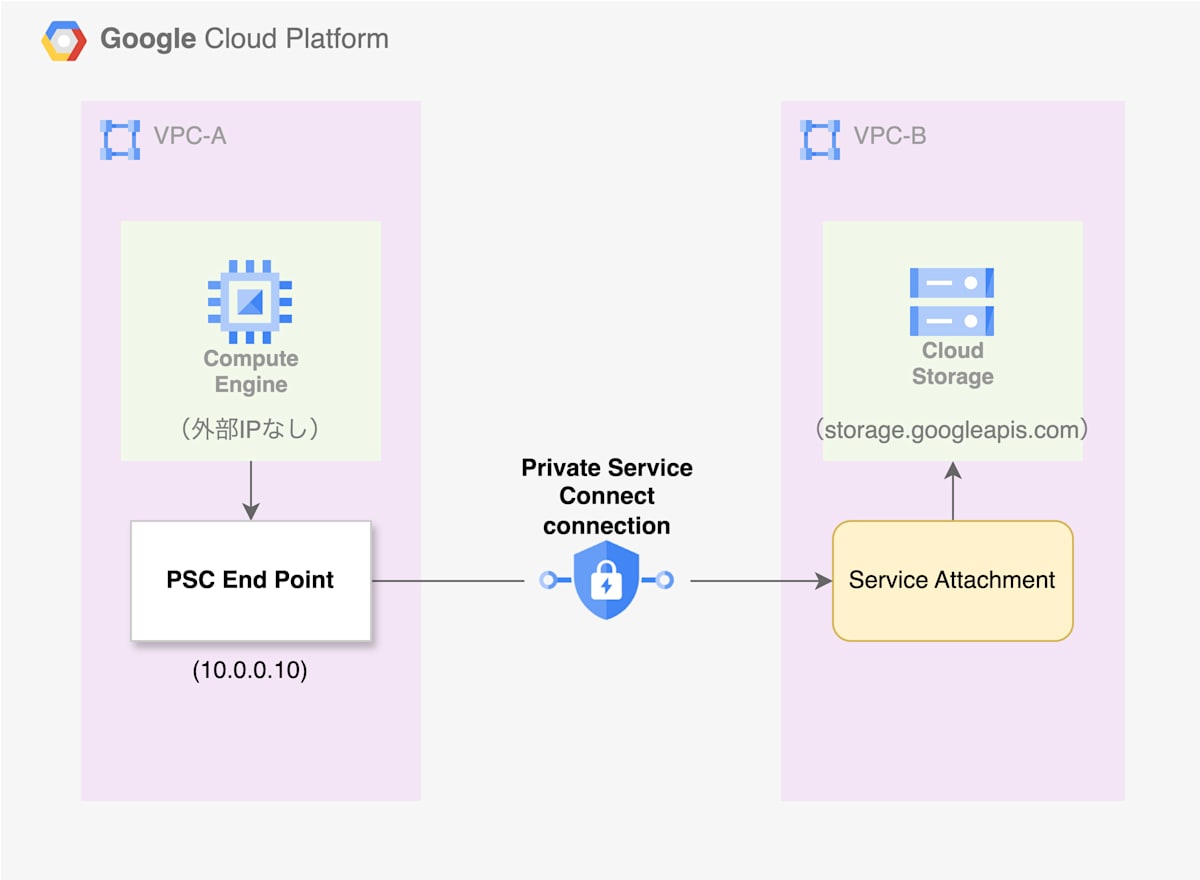Select the Service Attachment box
This screenshot has height=880, width=1200.
point(953,580)
